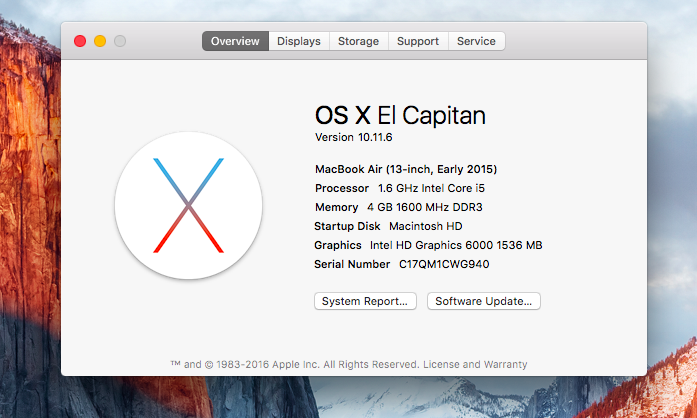Click the MacBook Air model name text
Viewport: 697px width, 418px height.
click(x=406, y=169)
